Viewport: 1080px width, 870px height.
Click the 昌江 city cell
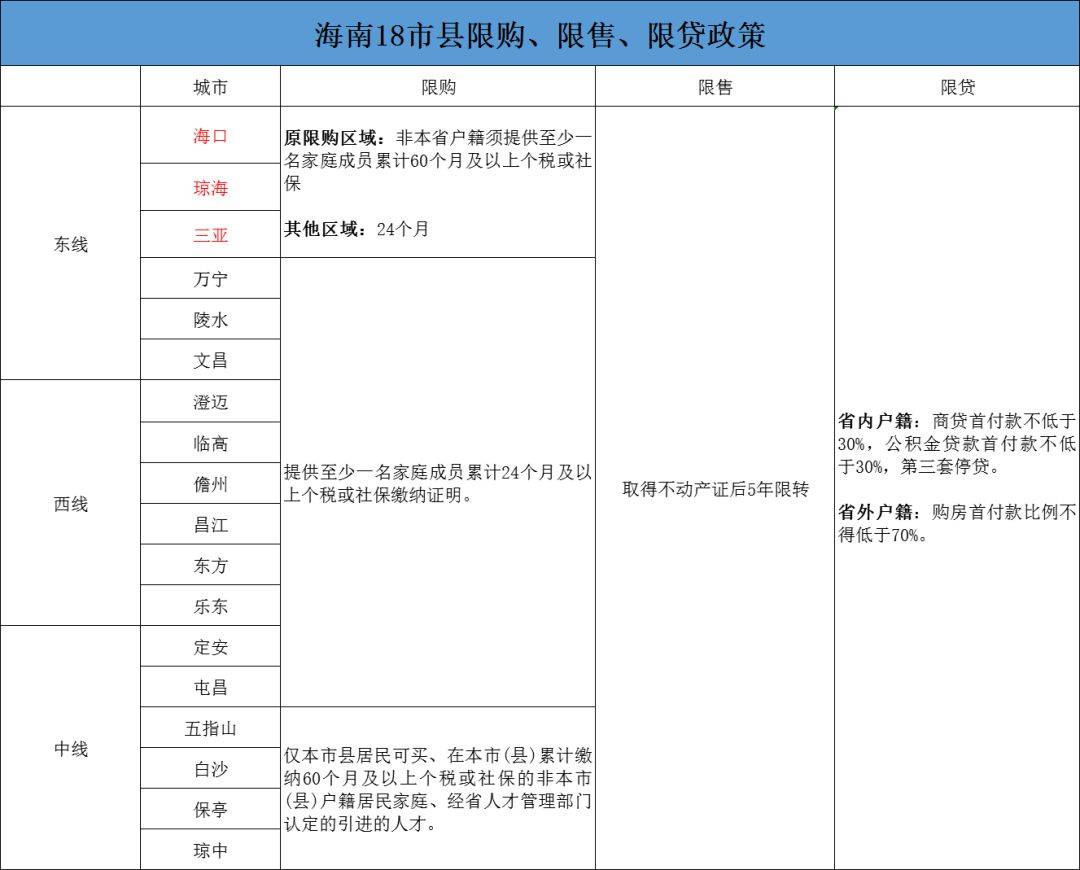211,524
